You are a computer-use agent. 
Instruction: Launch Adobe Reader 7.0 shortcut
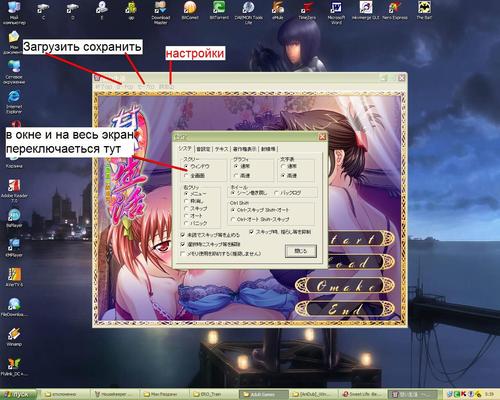[14, 191]
